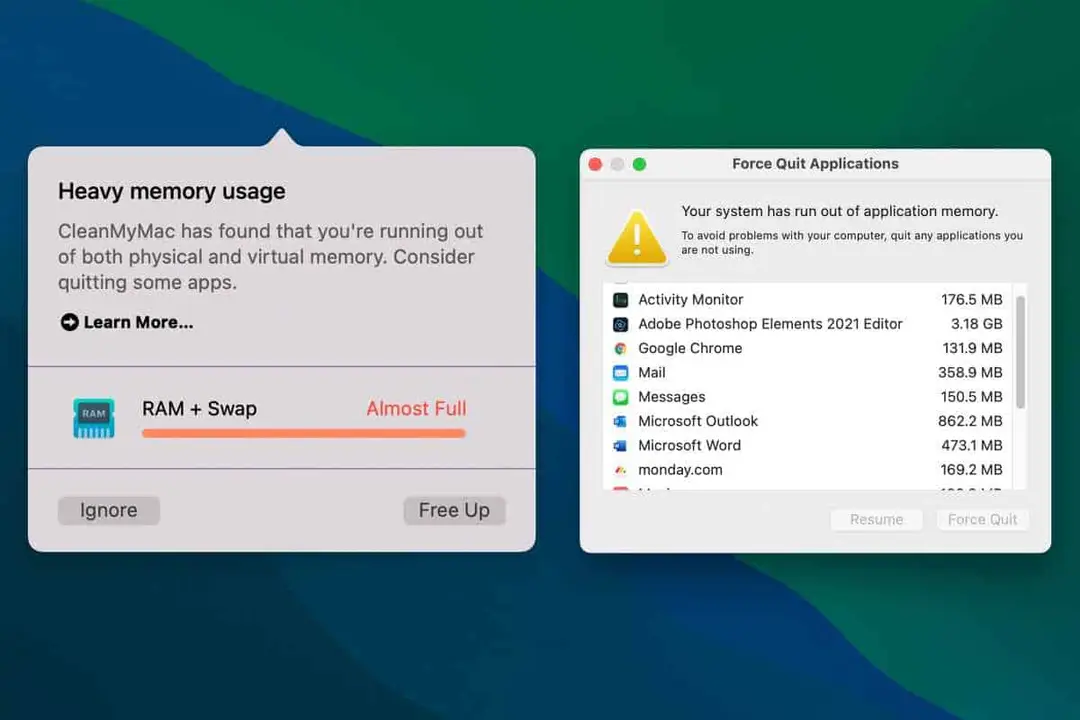Click the Messages app icon
The height and width of the screenshot is (720, 1080).
[x=621, y=397]
